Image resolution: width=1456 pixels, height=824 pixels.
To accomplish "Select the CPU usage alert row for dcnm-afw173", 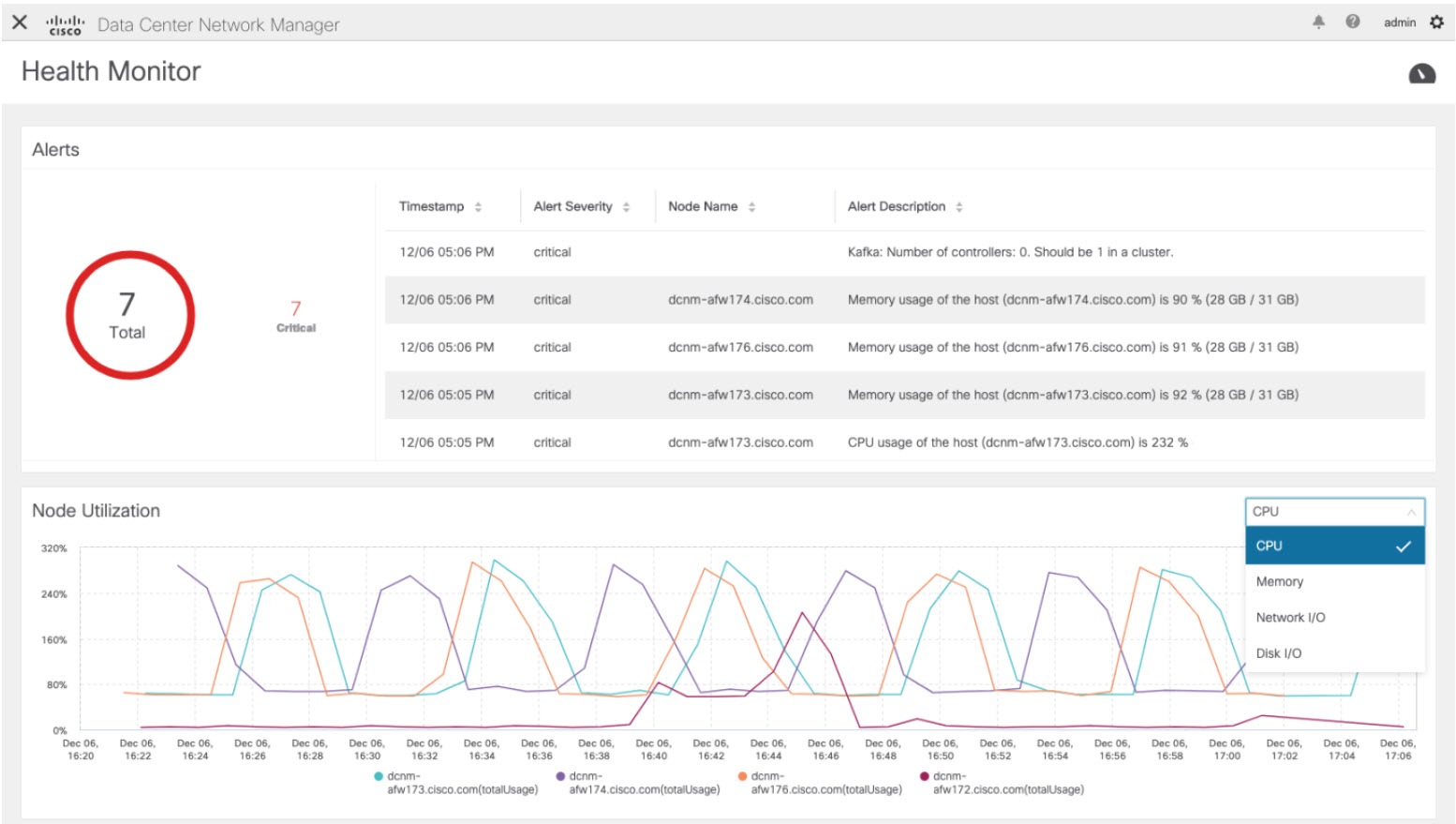I will [x=843, y=442].
